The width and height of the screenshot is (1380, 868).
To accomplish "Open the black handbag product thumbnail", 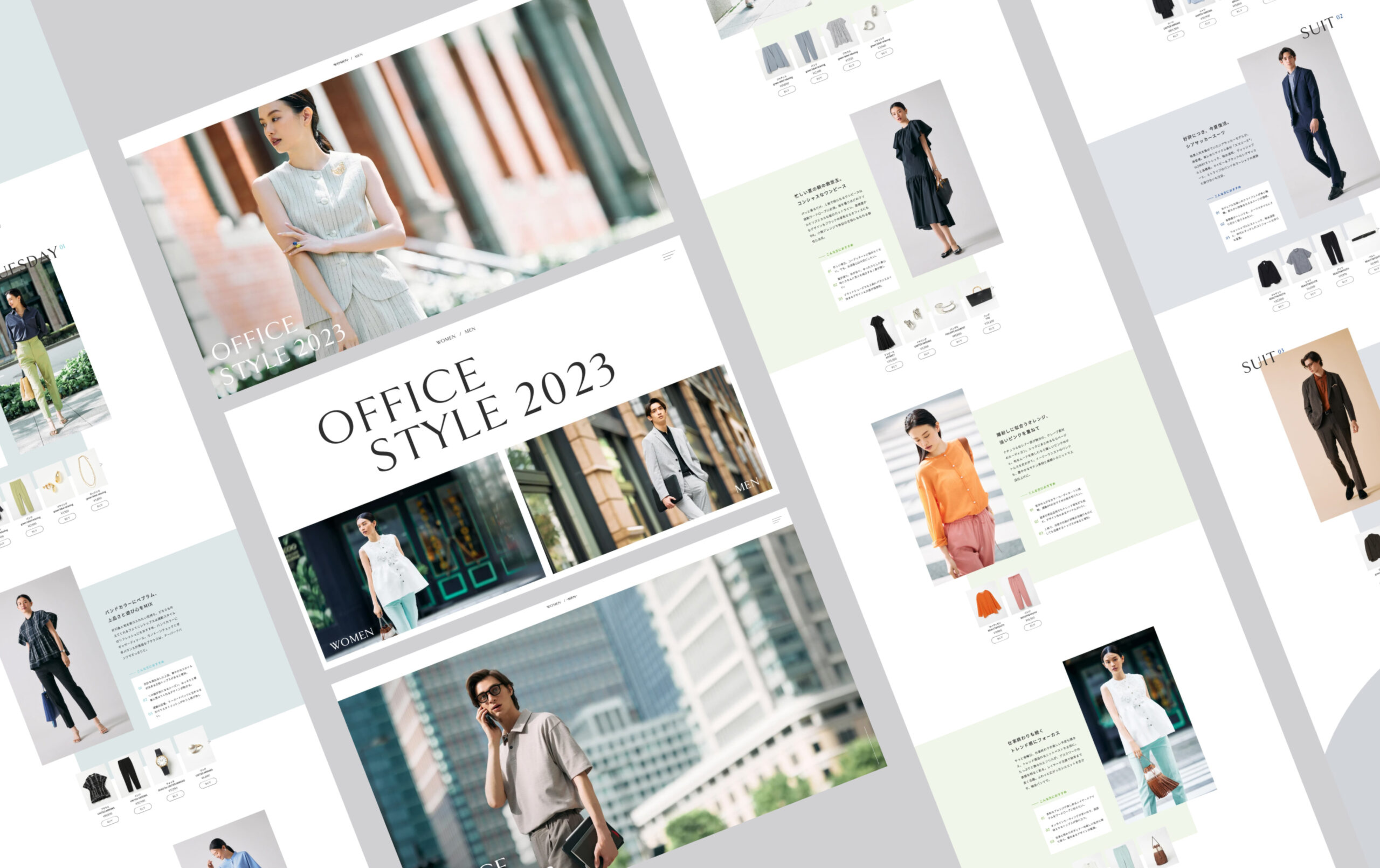I will coord(979,294).
